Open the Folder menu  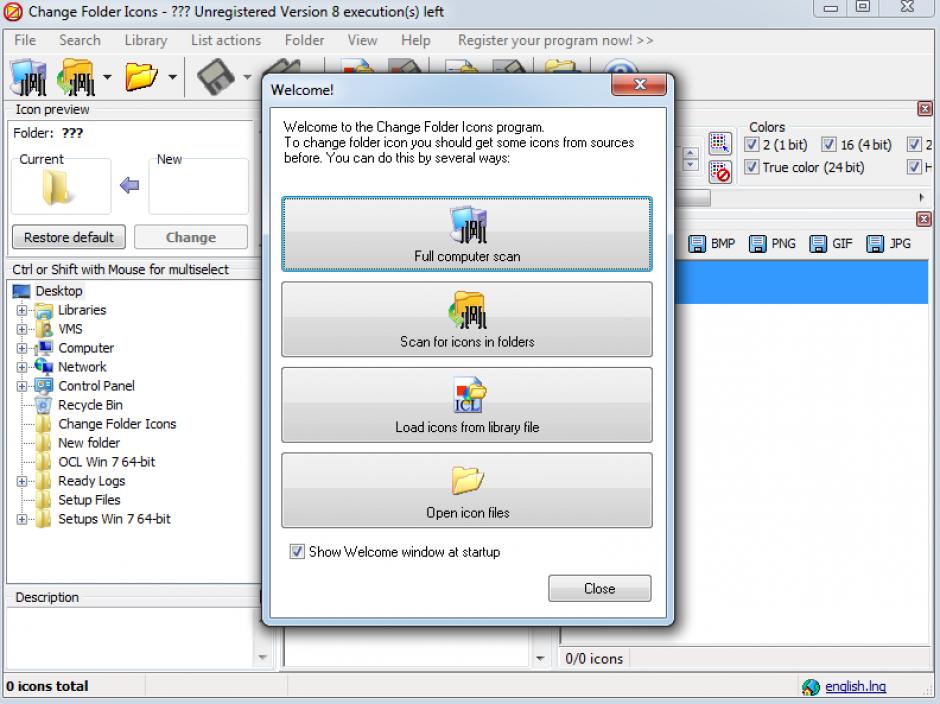click(304, 40)
